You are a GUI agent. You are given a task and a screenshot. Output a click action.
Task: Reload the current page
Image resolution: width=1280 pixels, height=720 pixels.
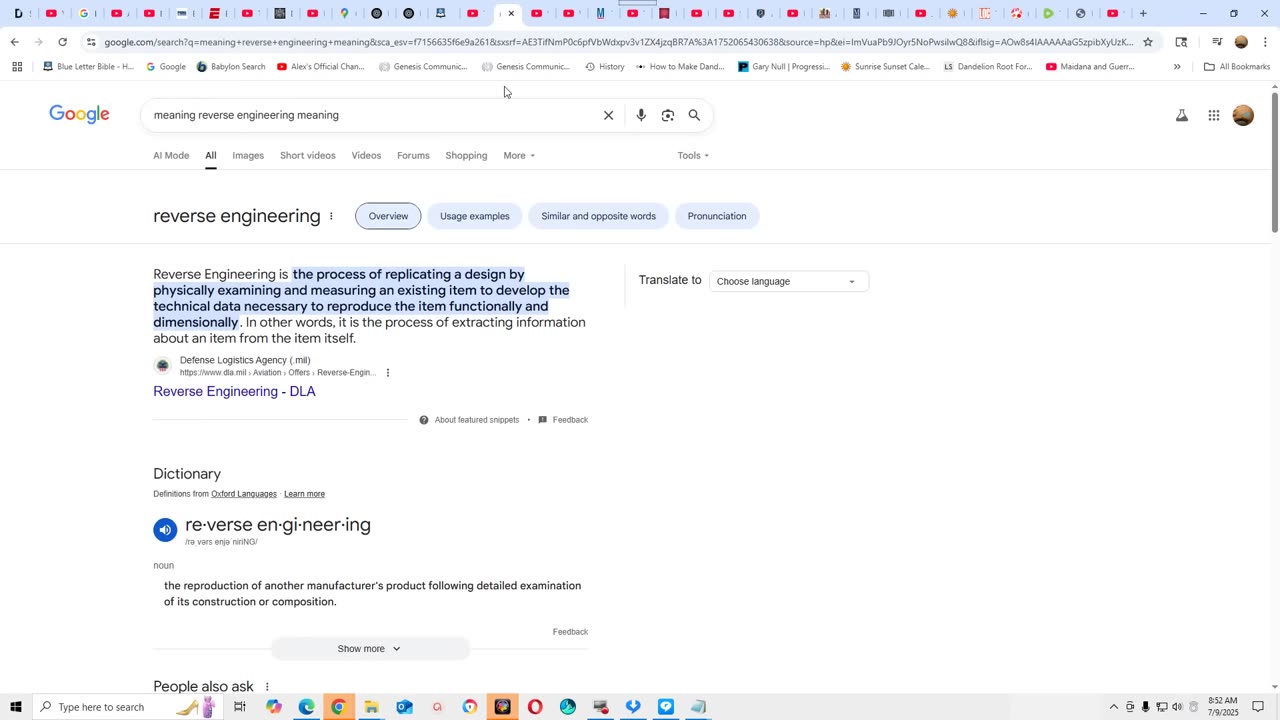coord(62,42)
